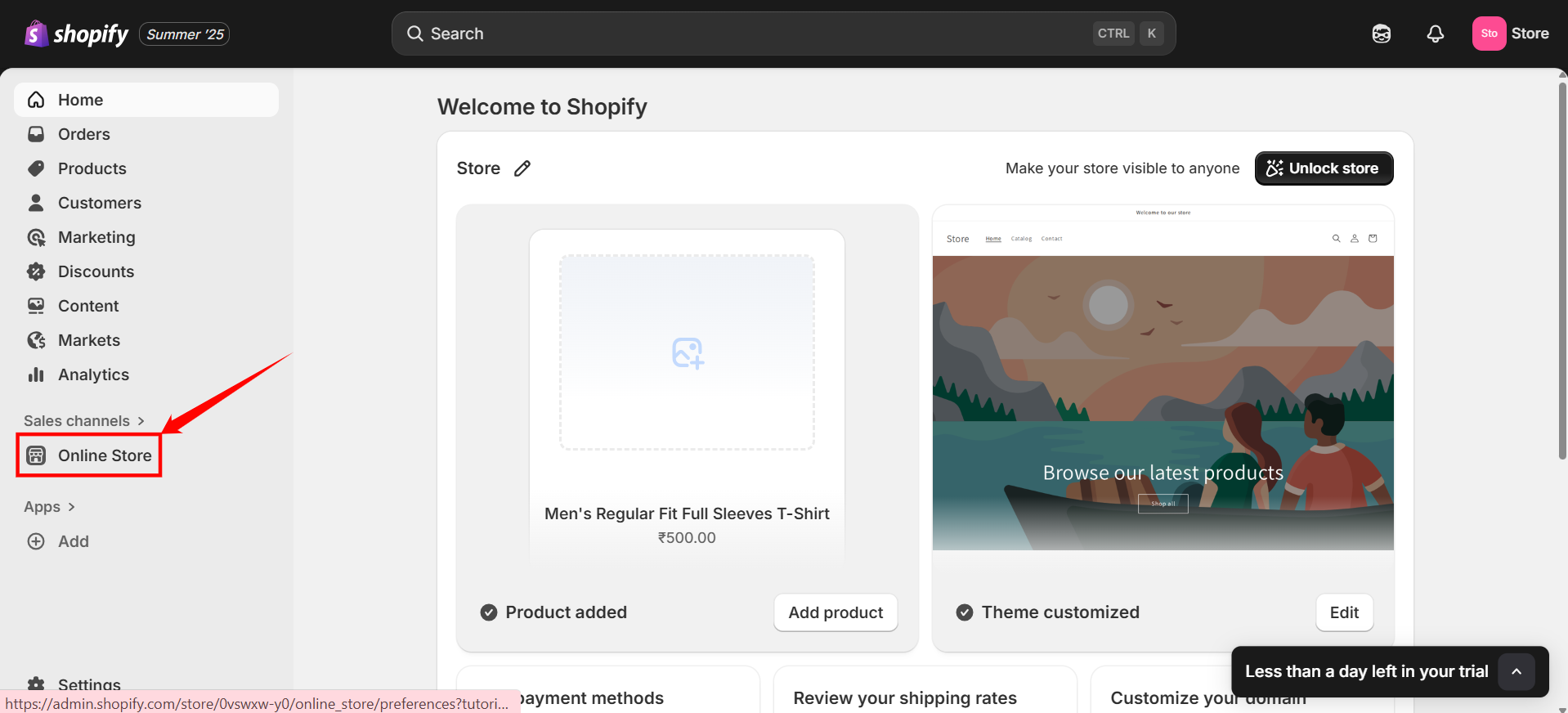Click the Product added checkmark icon
This screenshot has width=1568, height=713.
point(489,612)
